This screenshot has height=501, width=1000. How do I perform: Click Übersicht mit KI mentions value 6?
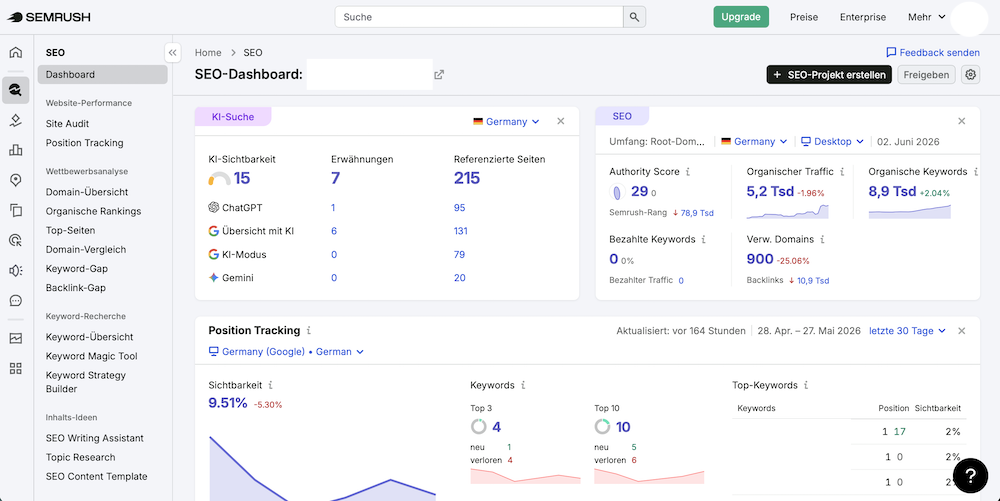tap(334, 231)
